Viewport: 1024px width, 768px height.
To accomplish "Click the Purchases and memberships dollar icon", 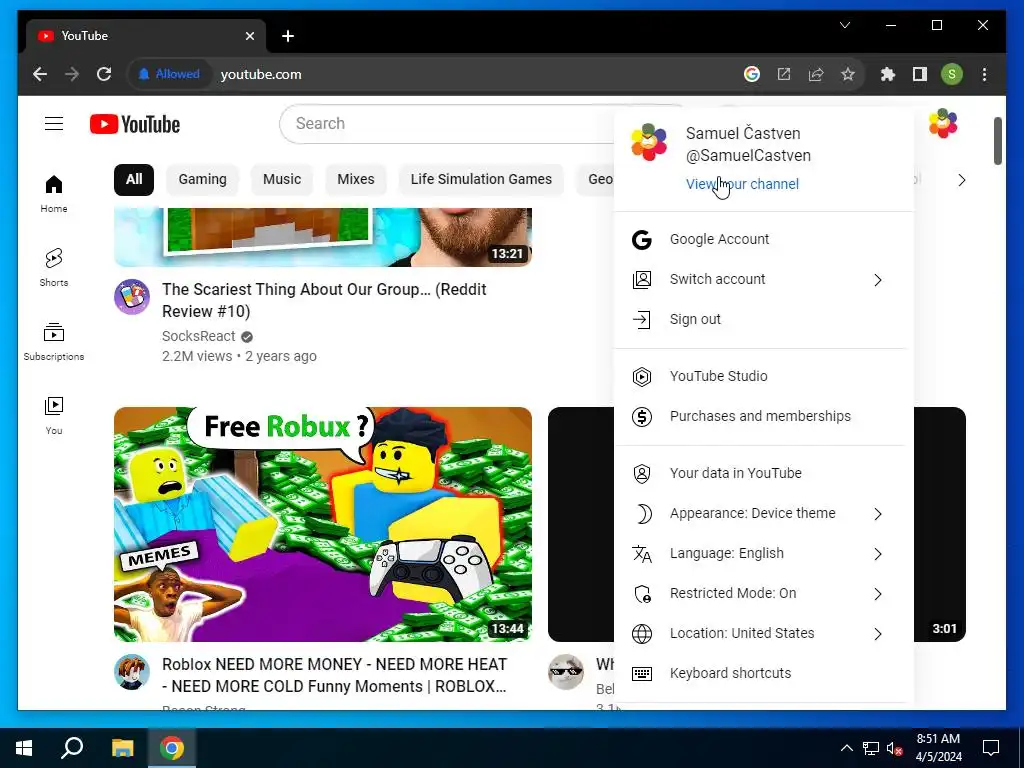I will (642, 417).
